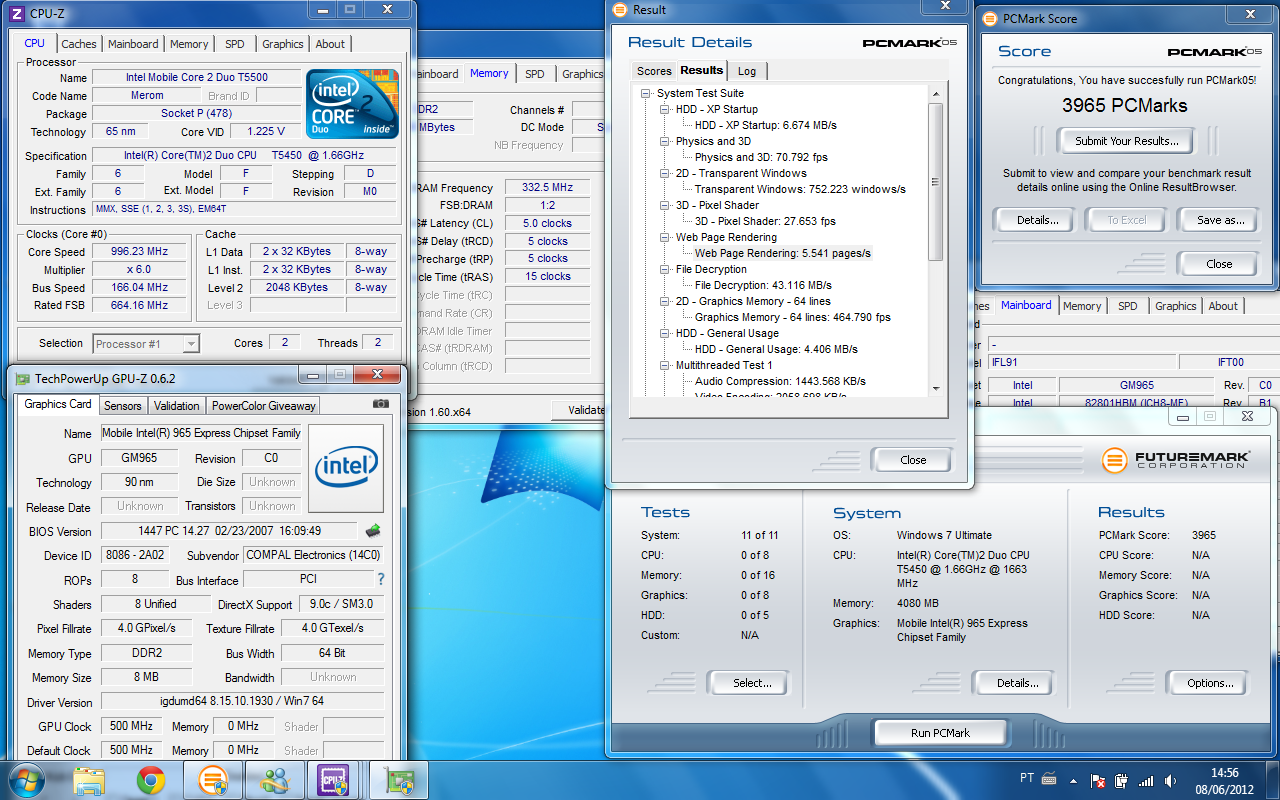1280x800 pixels.
Task: Switch to GPU-Z via its taskbar icon
Action: point(398,780)
